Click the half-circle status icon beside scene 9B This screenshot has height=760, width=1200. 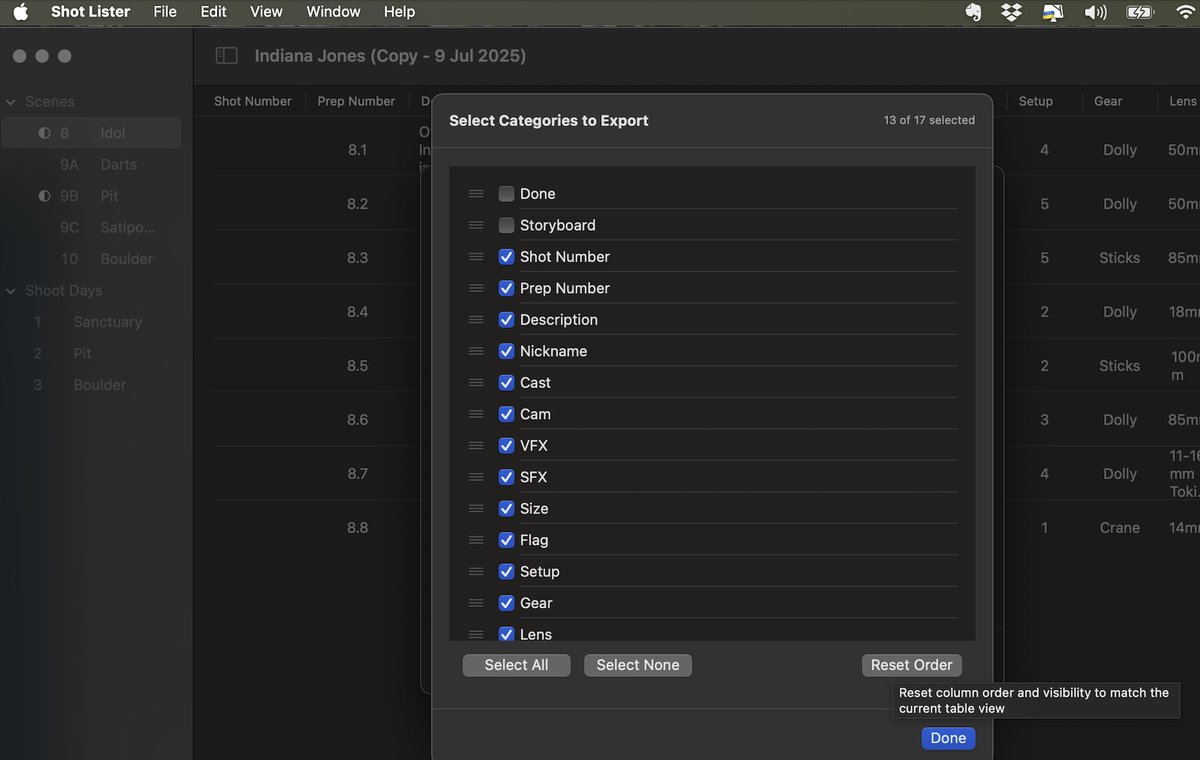pyautogui.click(x=44, y=196)
